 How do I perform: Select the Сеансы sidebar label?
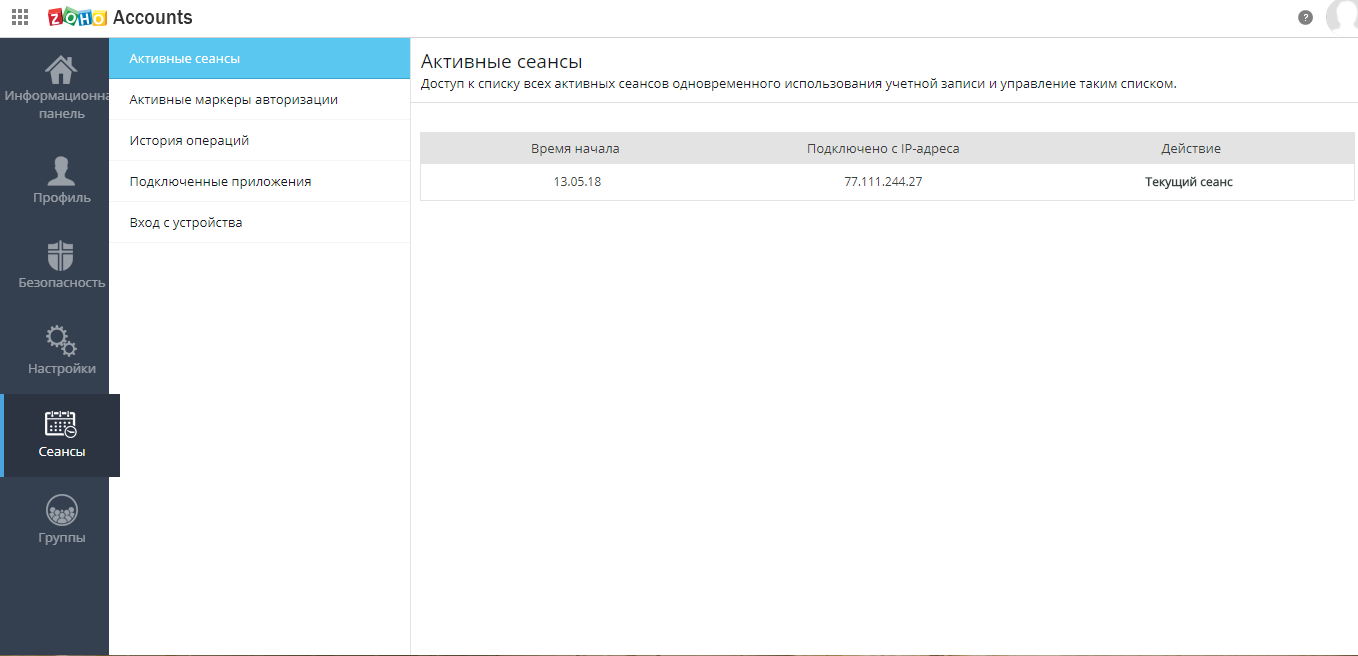61,452
